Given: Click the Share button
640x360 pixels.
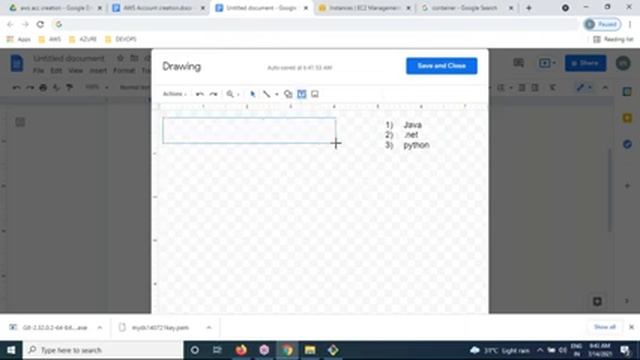Looking at the screenshot, I should pyautogui.click(x=585, y=63).
